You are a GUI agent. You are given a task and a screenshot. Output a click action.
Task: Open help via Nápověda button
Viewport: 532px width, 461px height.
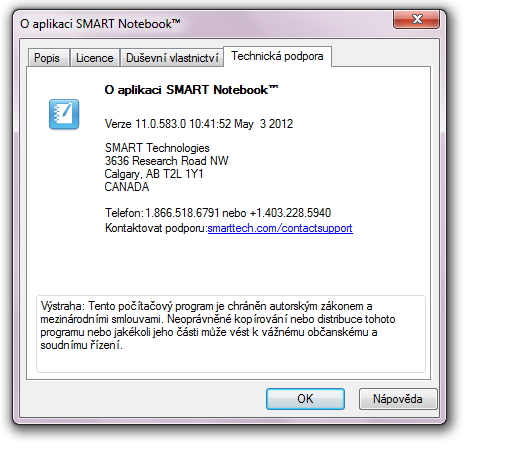398,399
